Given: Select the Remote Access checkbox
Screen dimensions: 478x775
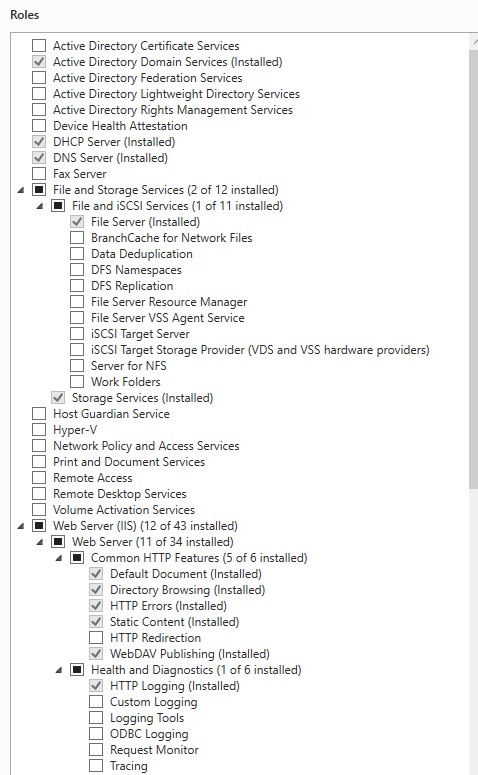Looking at the screenshot, I should (x=39, y=478).
